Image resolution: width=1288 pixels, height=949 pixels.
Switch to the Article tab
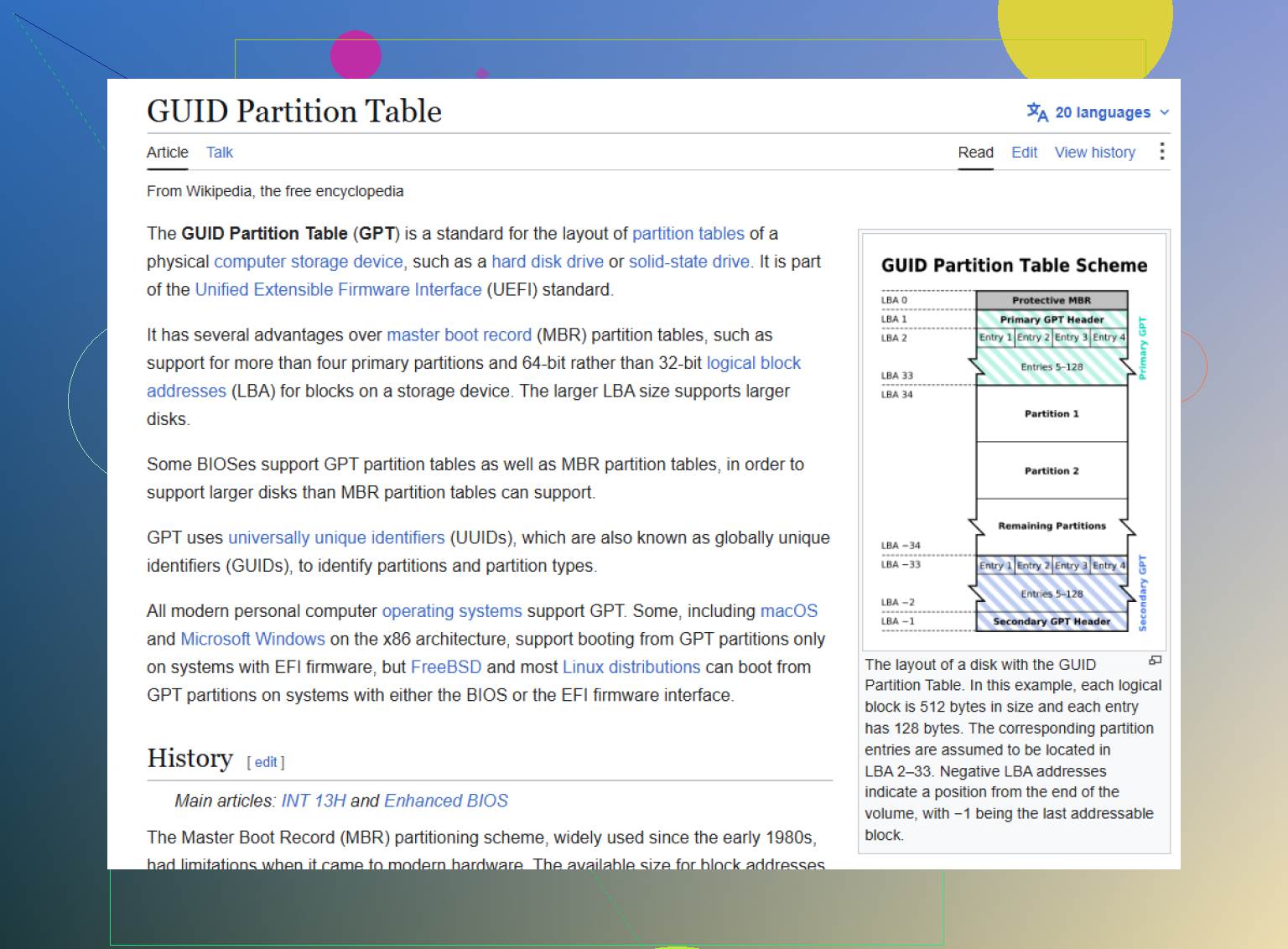(167, 153)
